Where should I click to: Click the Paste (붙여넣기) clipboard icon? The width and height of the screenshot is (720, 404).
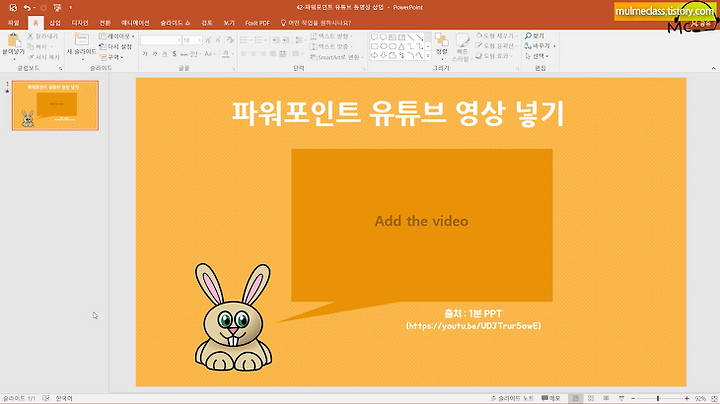tap(13, 40)
